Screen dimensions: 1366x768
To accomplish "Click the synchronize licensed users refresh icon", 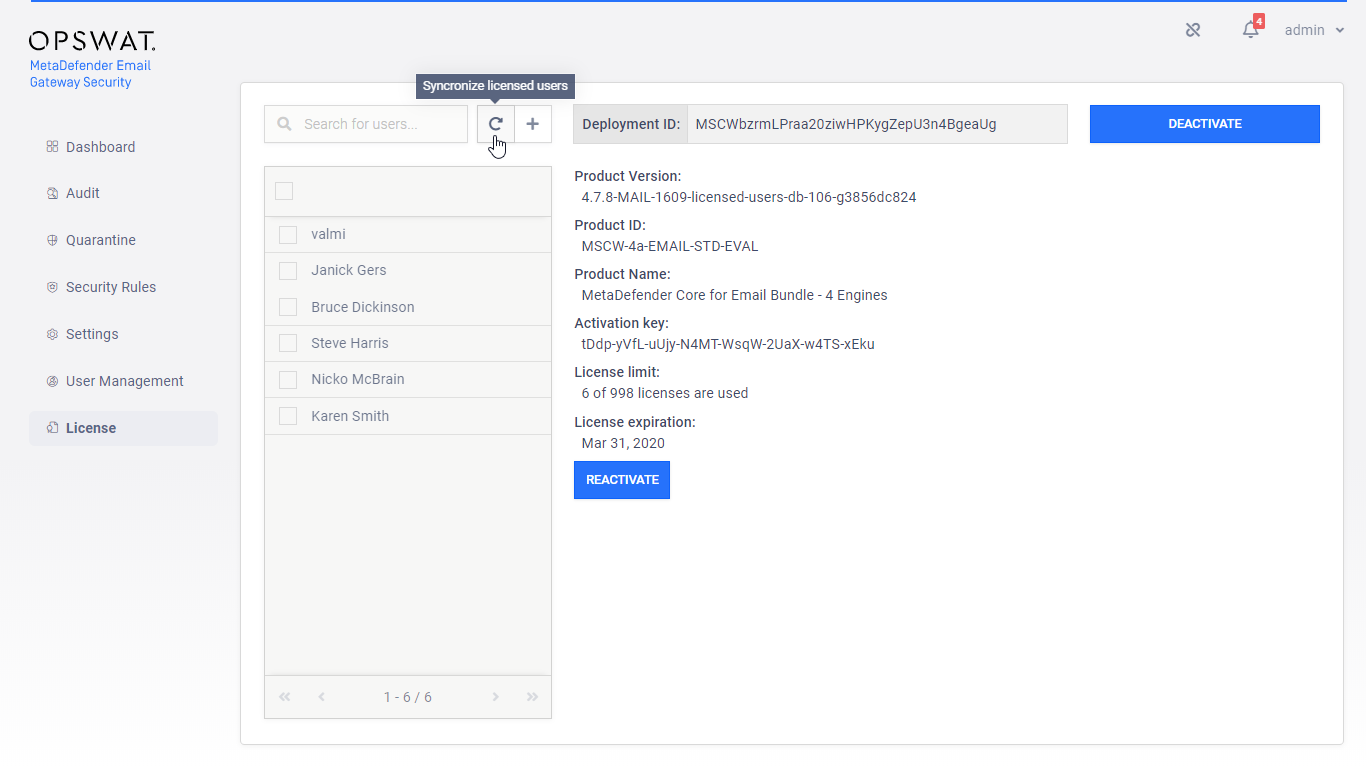I will click(x=495, y=124).
